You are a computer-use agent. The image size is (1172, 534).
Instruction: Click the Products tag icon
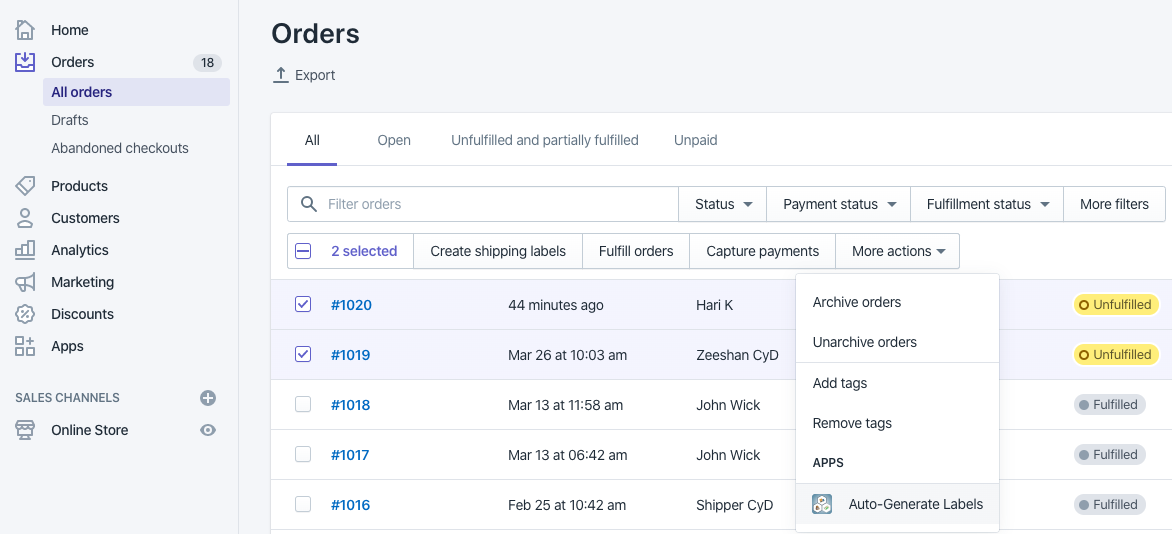pyautogui.click(x=25, y=185)
